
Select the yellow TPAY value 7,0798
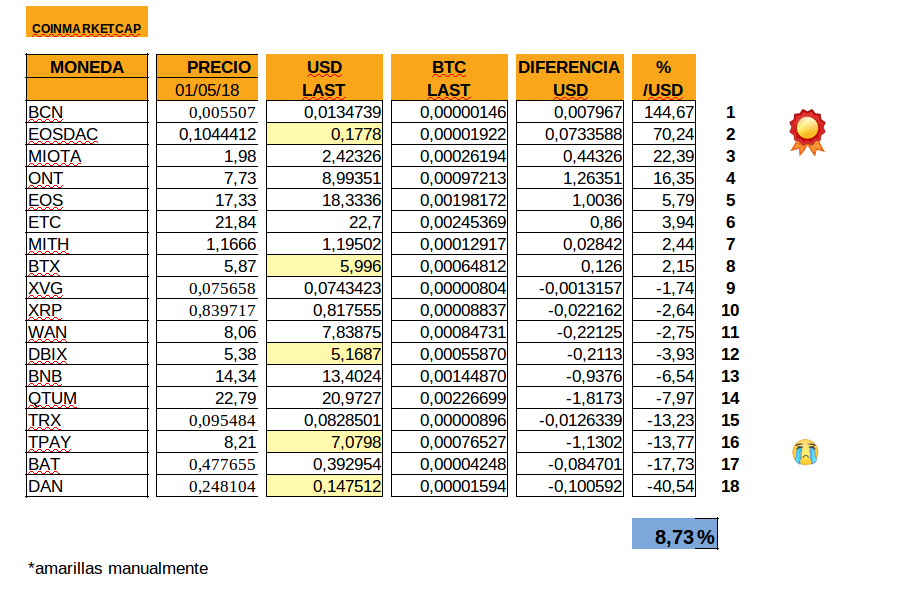pyautogui.click(x=324, y=442)
